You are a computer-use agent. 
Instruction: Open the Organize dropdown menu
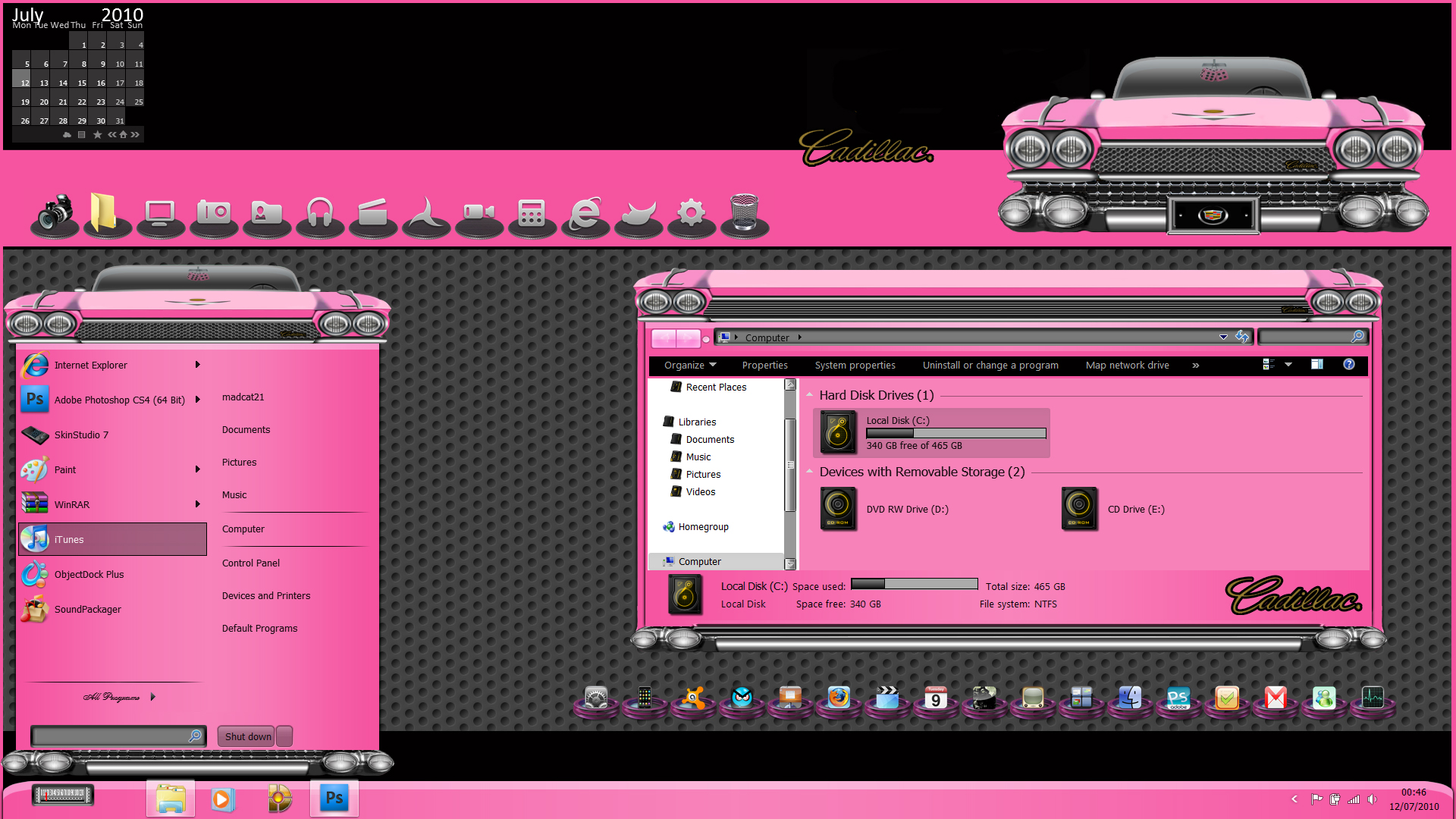click(x=690, y=366)
